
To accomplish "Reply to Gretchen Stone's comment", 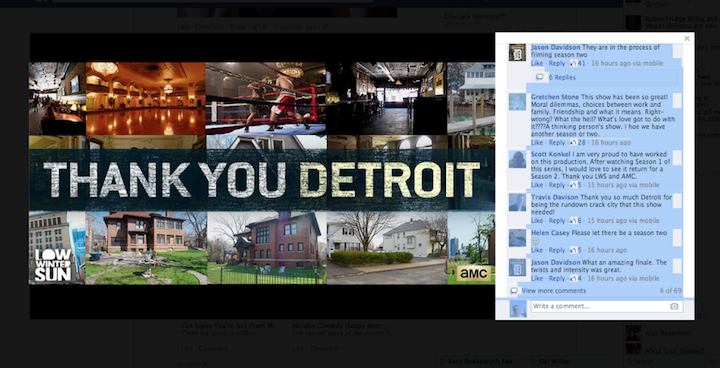I will [557, 143].
